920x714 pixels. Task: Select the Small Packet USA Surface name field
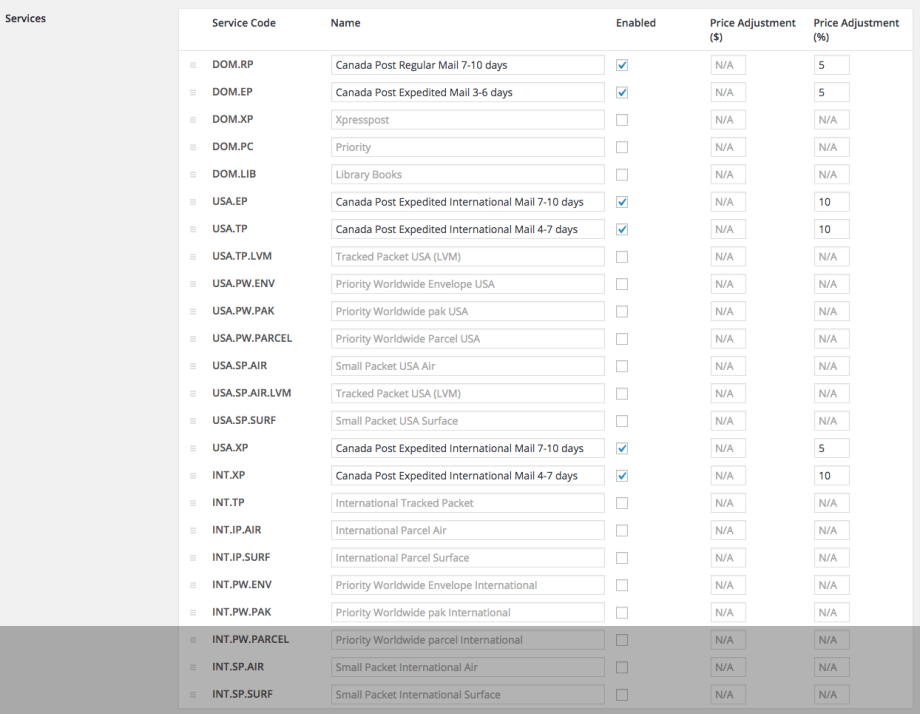(468, 421)
